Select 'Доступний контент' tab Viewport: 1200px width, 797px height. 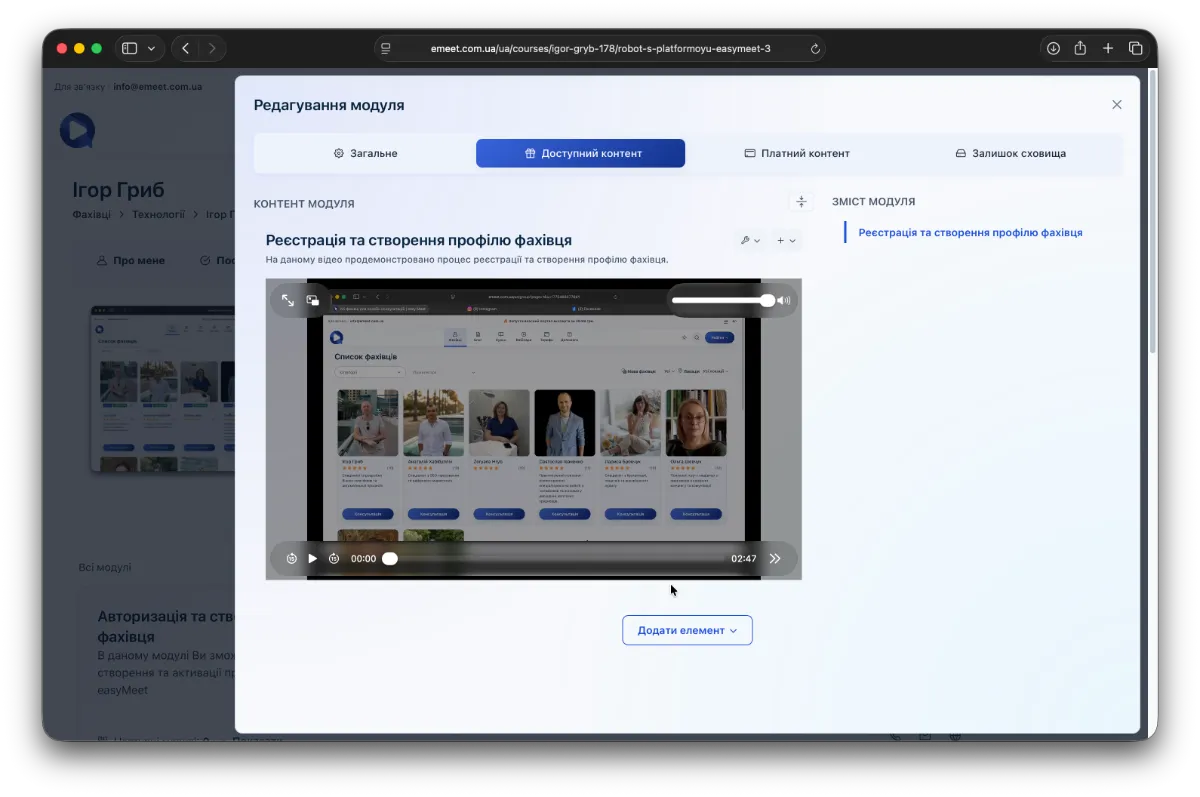pos(581,153)
